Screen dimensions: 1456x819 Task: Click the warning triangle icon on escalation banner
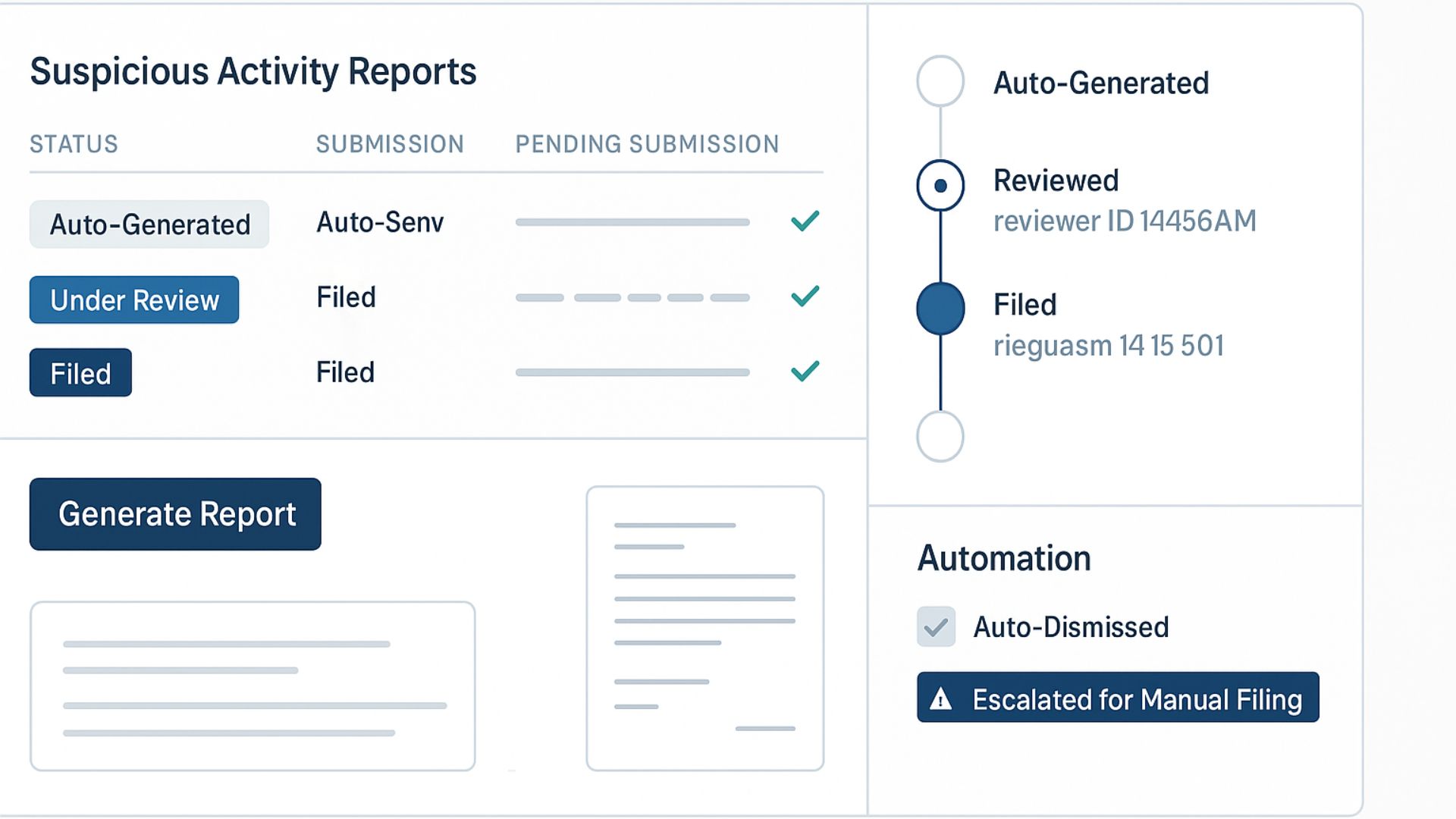(x=940, y=698)
